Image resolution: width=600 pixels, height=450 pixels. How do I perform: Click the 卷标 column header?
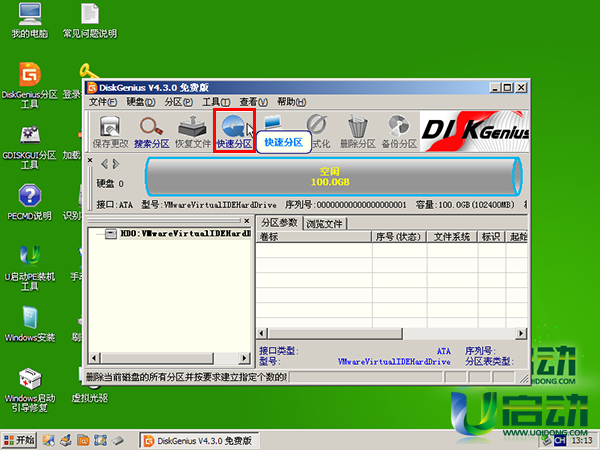[314, 237]
